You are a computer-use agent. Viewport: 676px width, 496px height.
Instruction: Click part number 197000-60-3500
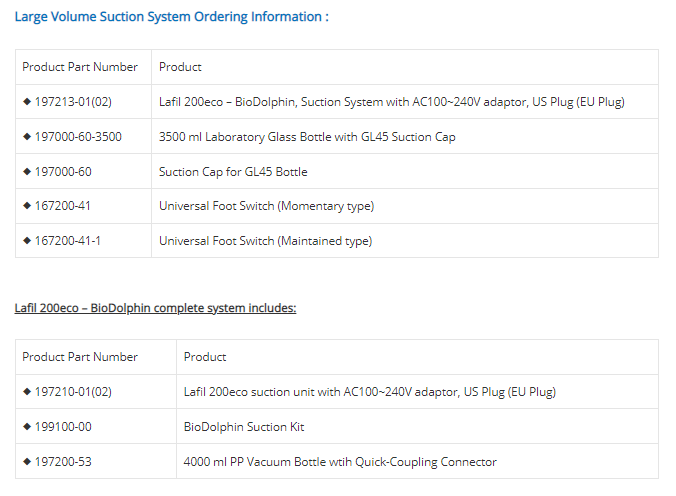(78, 137)
